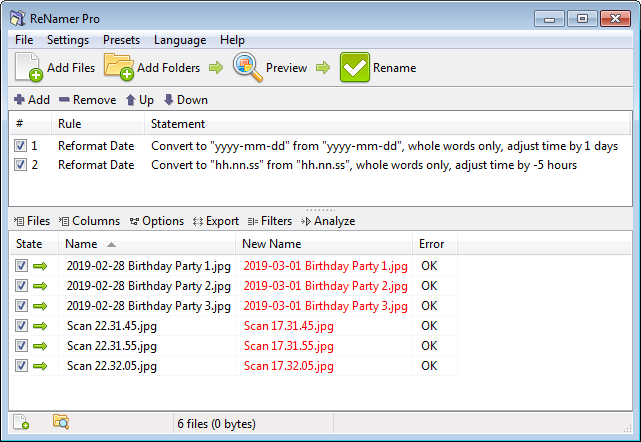Select statement adjusting time by -5 hours
The image size is (641, 442).
click(x=364, y=165)
